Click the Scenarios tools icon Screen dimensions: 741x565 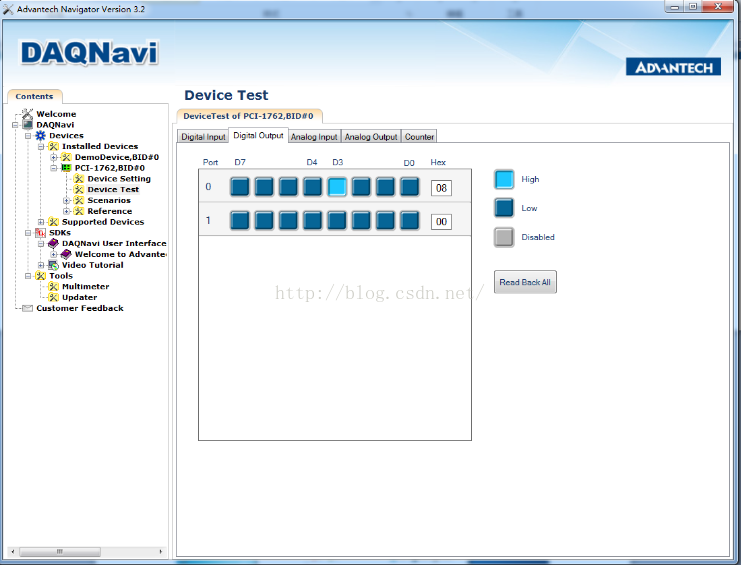[79, 201]
